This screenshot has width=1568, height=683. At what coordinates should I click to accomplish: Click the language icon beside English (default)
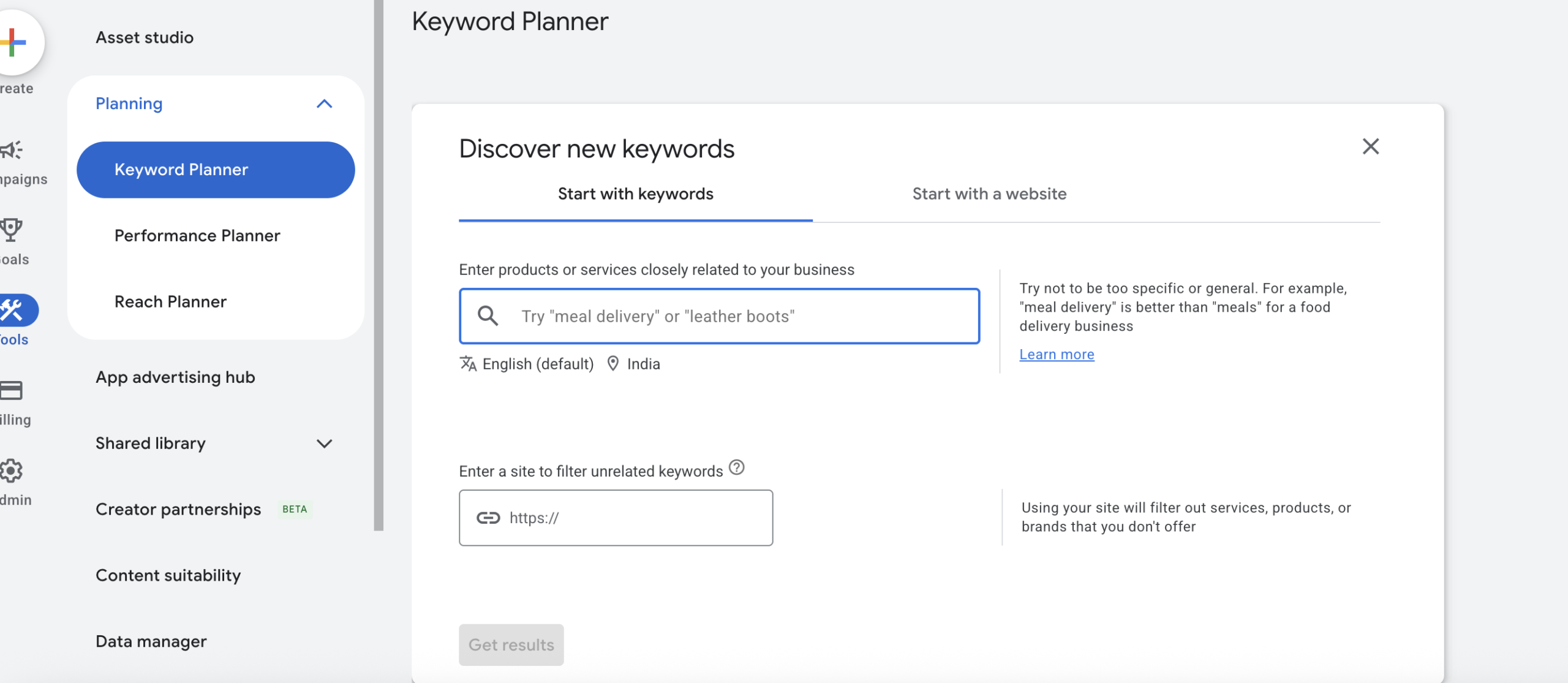(x=469, y=363)
